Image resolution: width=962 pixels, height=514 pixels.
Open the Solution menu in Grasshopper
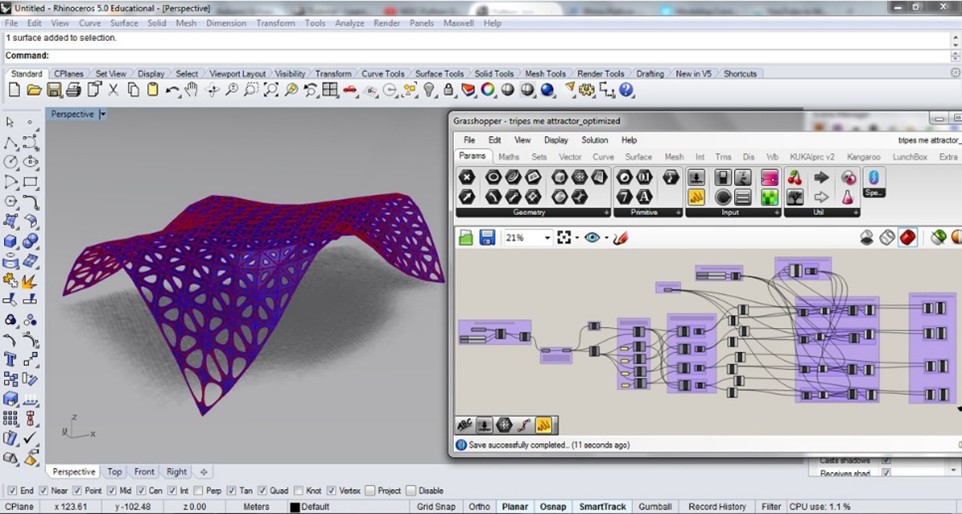tap(594, 140)
